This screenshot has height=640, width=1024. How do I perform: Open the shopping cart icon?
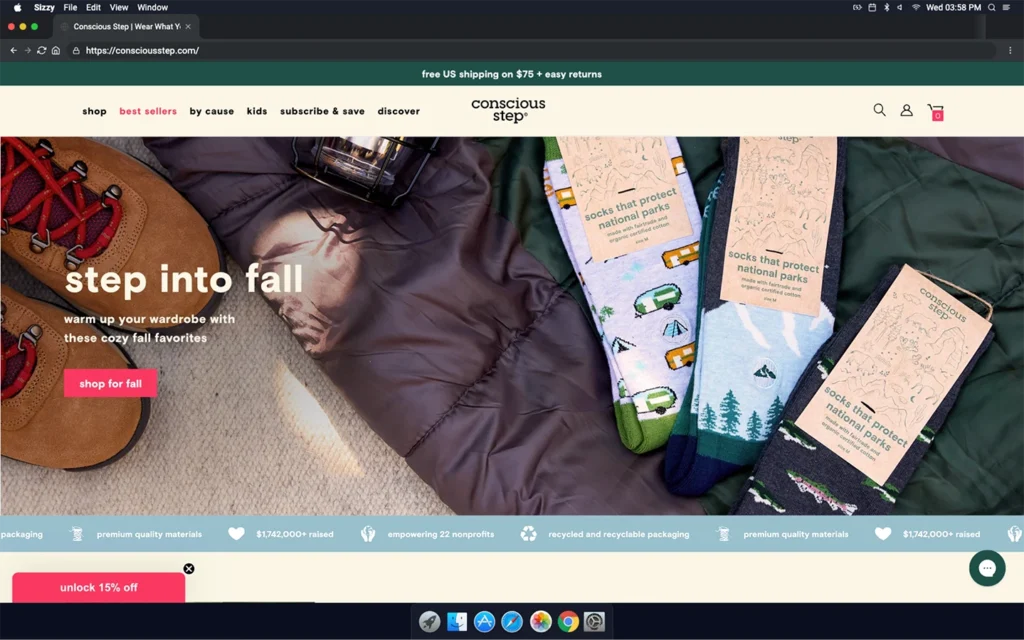click(935, 111)
